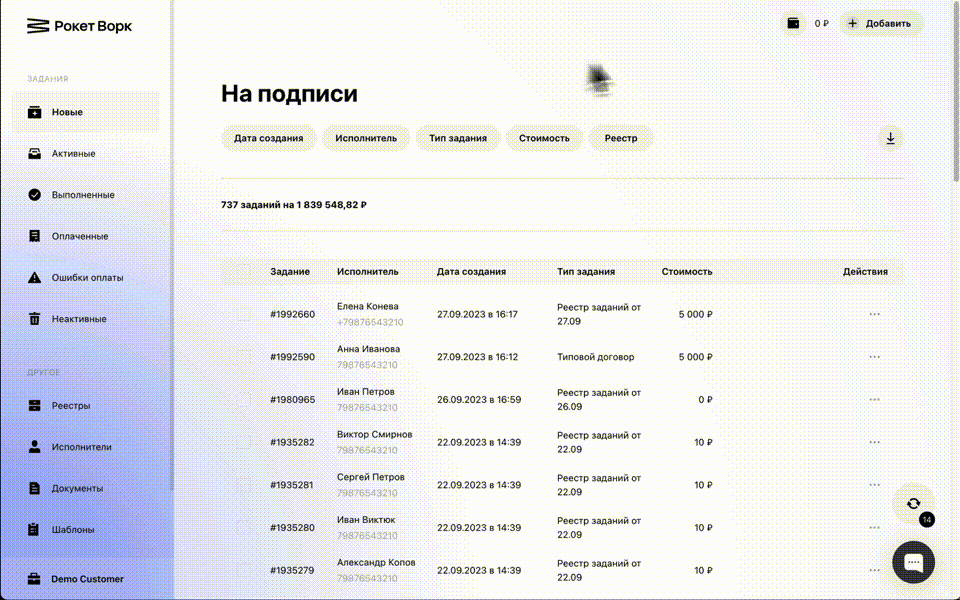Click the Добавить button
The height and width of the screenshot is (600, 960).
pos(881,23)
